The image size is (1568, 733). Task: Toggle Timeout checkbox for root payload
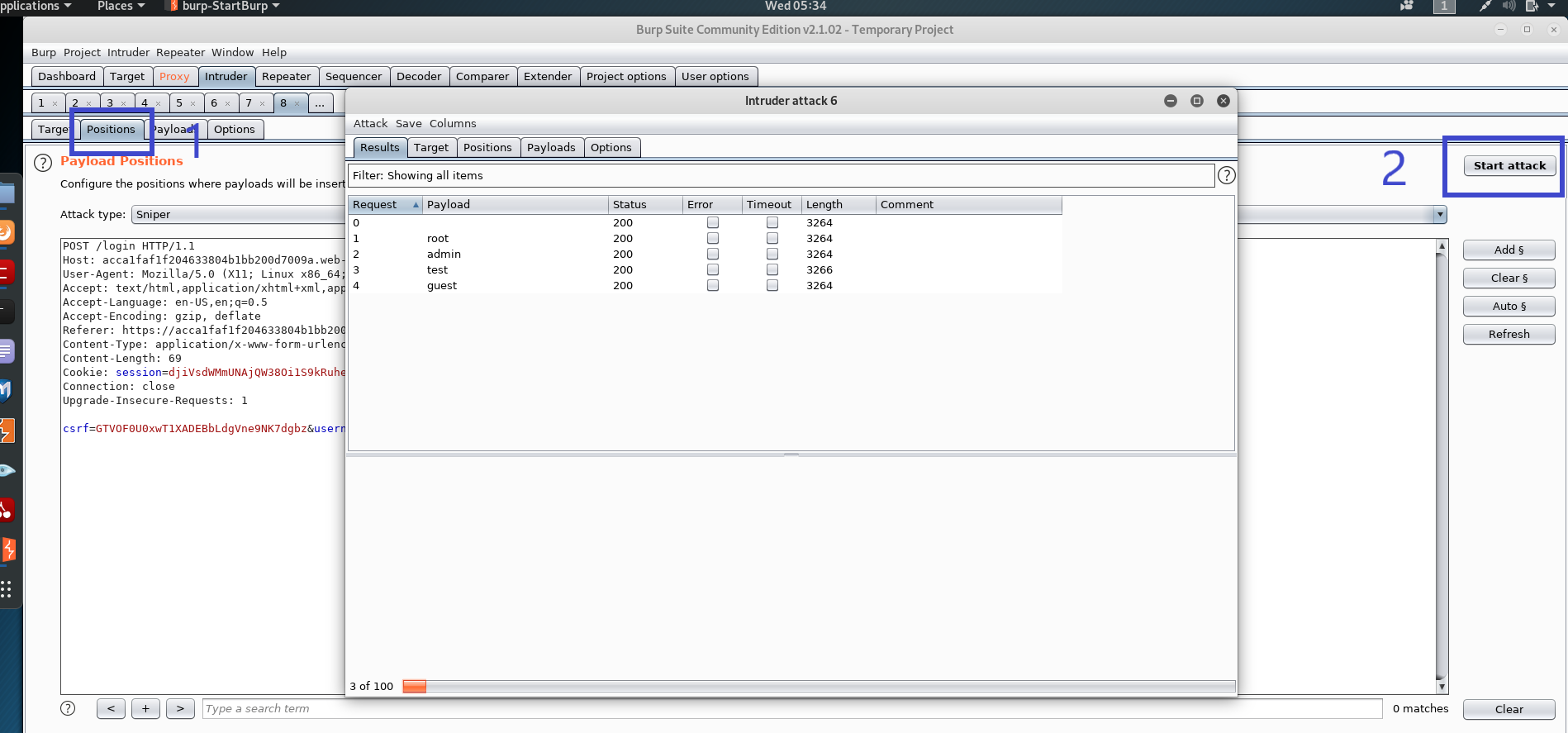click(772, 238)
